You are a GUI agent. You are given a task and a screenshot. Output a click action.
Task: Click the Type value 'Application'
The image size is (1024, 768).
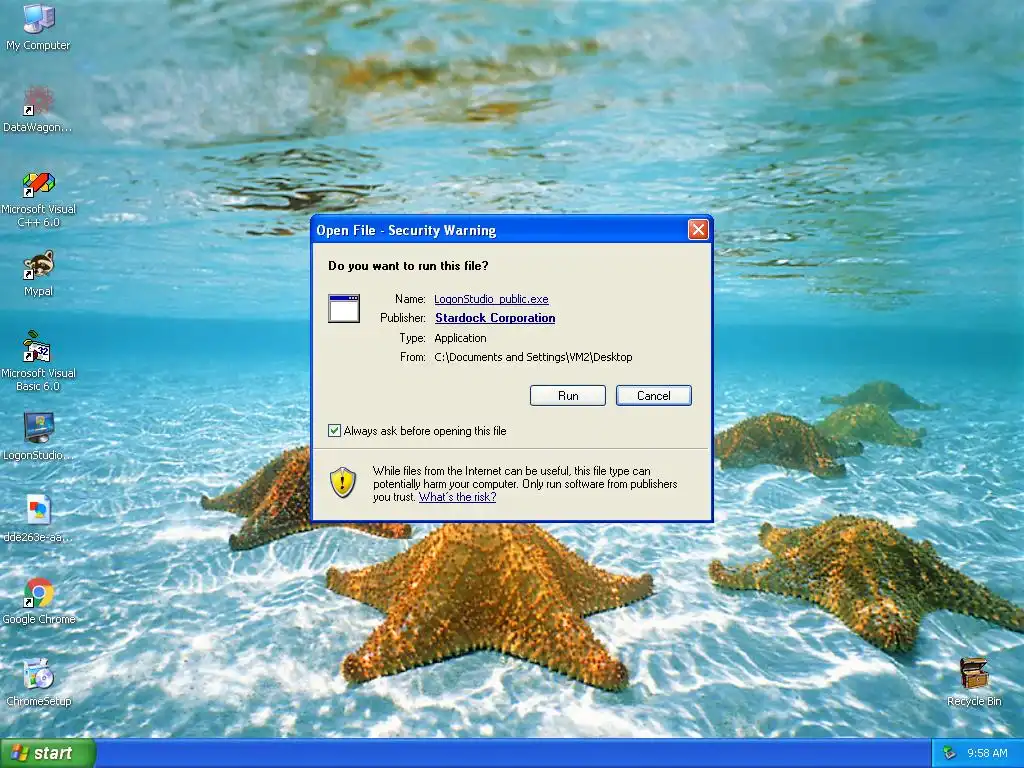click(460, 338)
